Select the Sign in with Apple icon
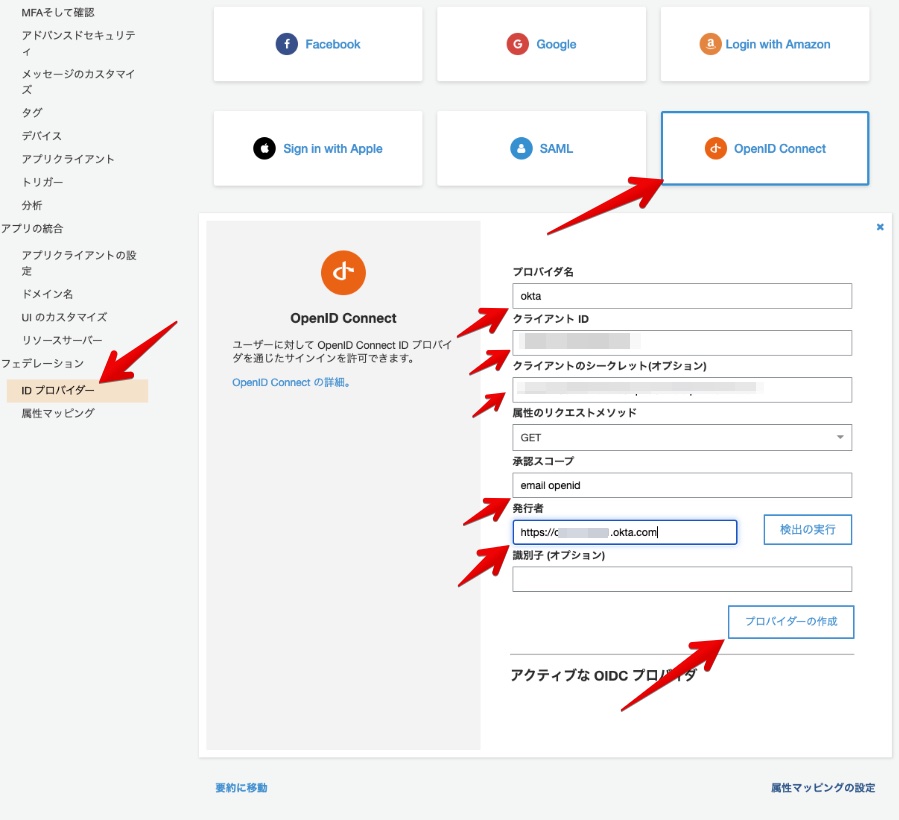 pos(263,147)
